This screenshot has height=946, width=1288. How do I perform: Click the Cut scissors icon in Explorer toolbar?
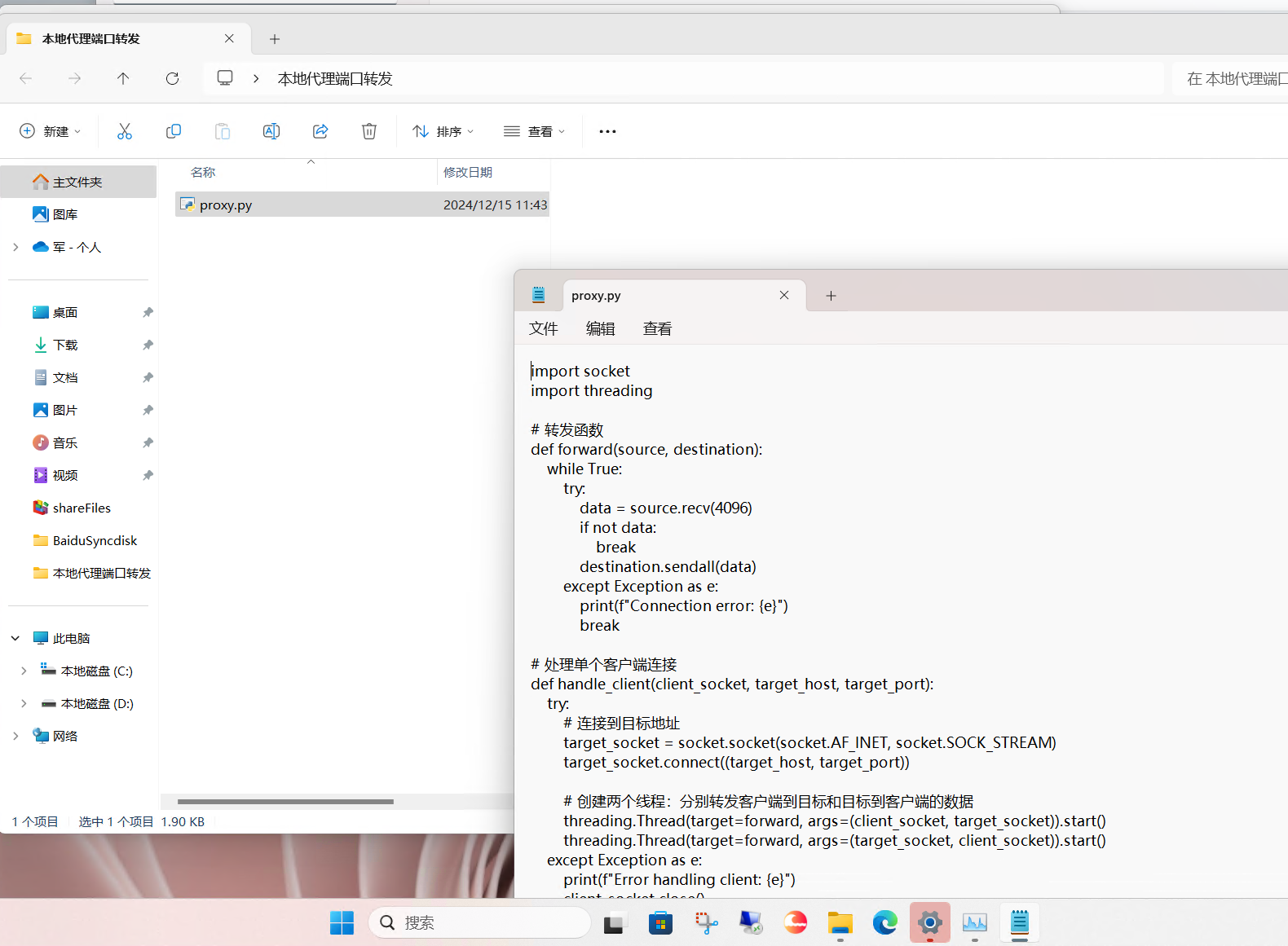click(x=124, y=131)
